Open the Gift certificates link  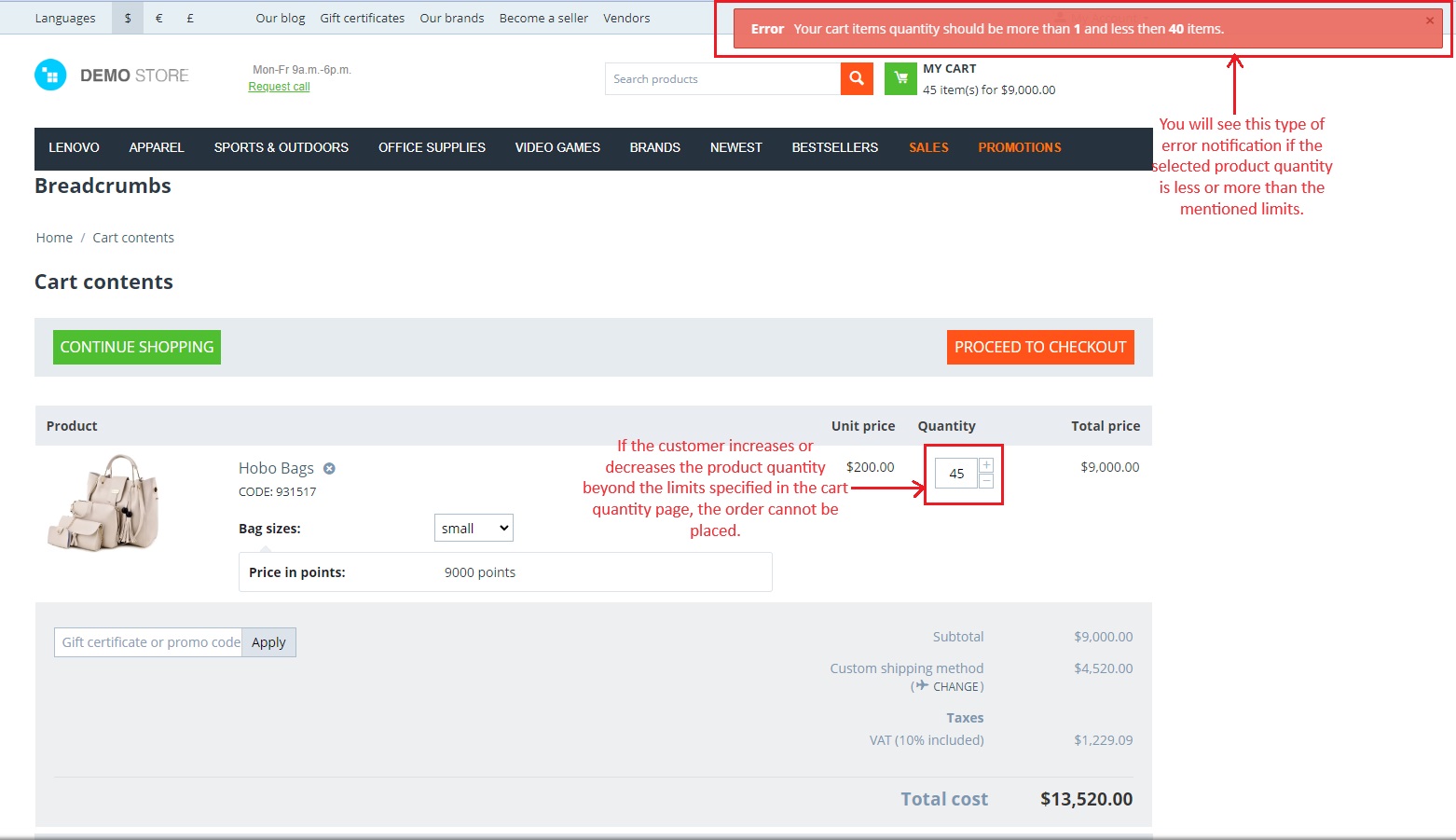[x=363, y=18]
